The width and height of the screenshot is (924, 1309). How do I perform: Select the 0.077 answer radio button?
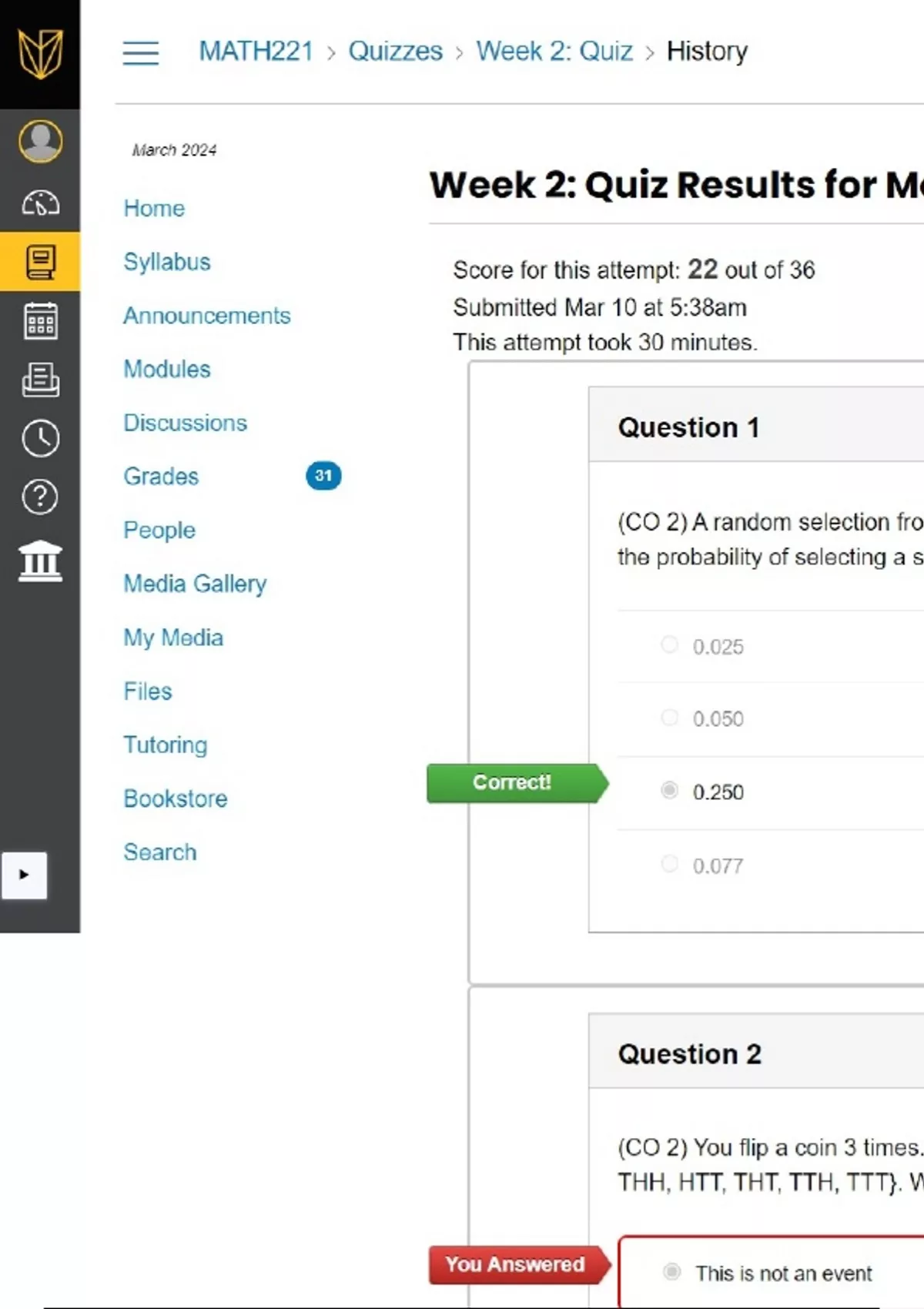(670, 864)
